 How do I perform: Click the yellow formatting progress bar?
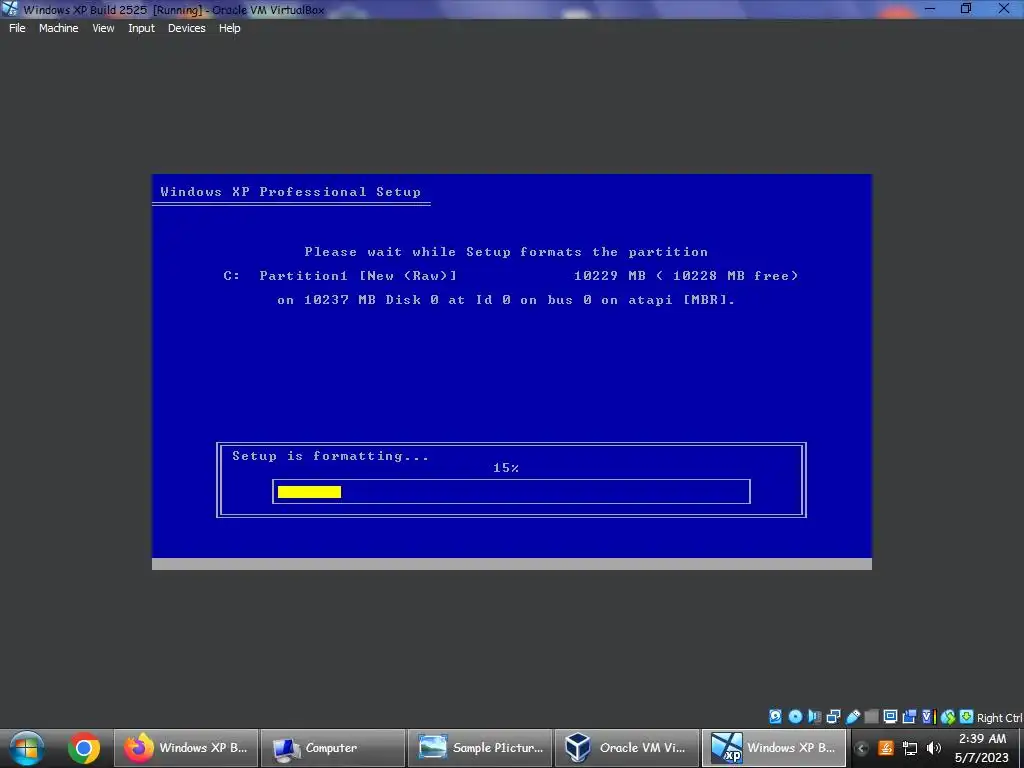click(x=309, y=492)
